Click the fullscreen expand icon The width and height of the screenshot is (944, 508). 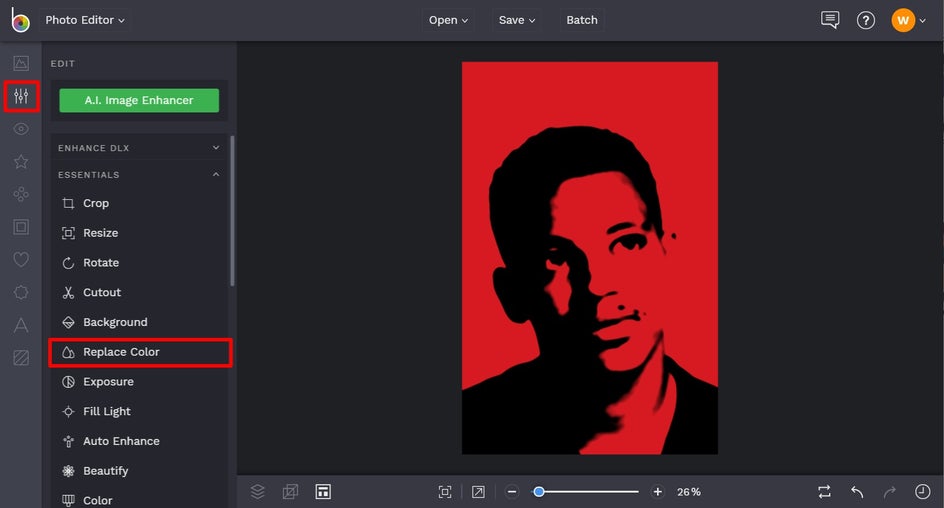[478, 492]
